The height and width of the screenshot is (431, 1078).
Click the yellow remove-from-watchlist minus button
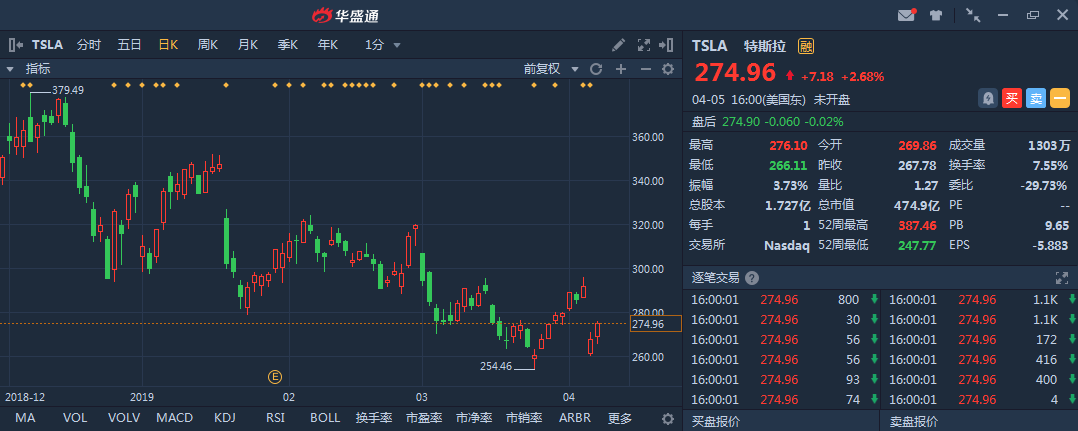tap(1060, 98)
